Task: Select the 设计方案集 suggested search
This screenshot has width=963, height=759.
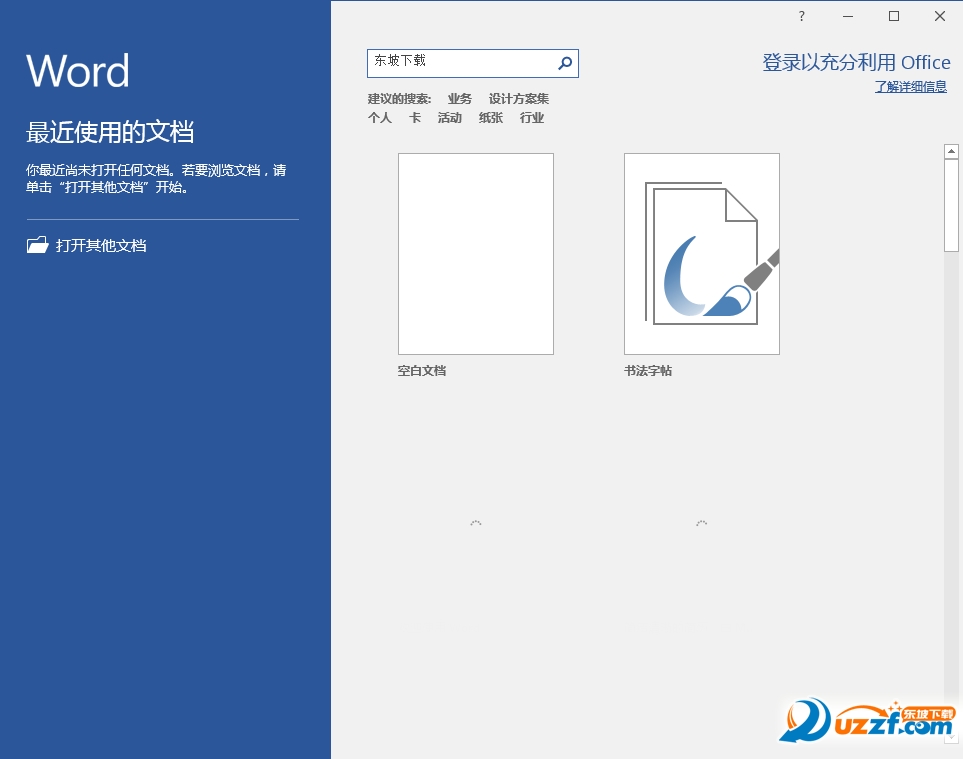Action: click(x=518, y=99)
